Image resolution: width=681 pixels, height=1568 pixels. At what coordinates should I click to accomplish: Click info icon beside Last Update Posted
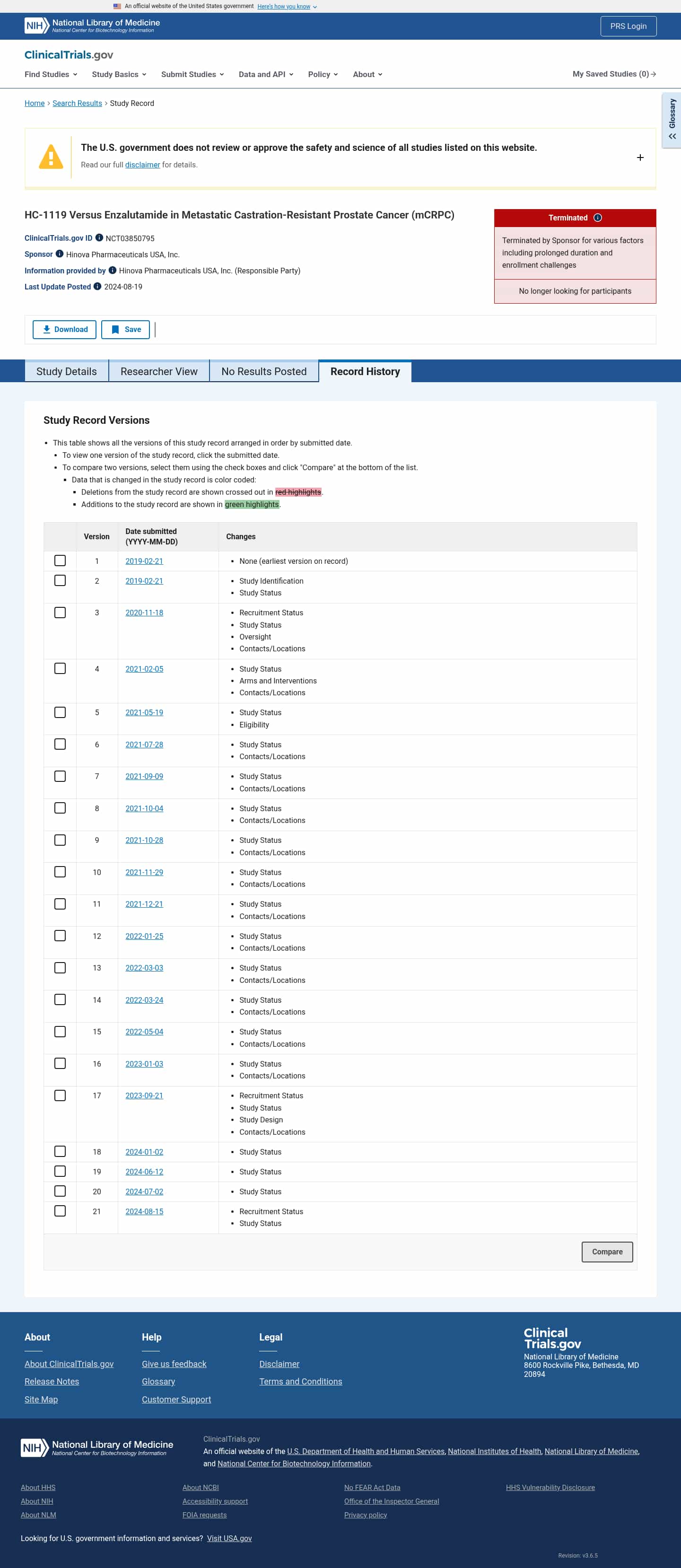[97, 286]
